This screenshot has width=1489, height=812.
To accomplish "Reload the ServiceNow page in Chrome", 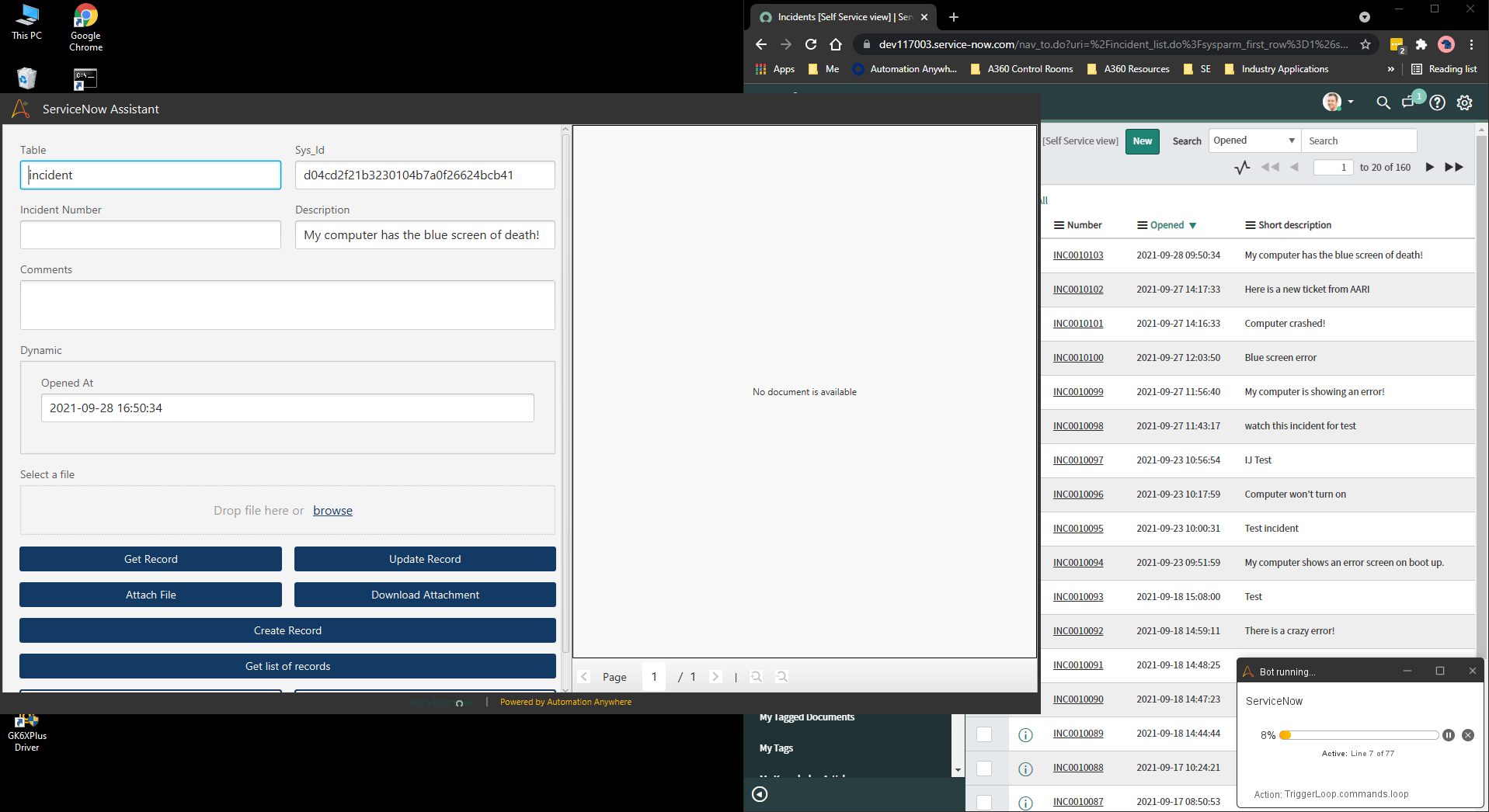I will (x=811, y=44).
